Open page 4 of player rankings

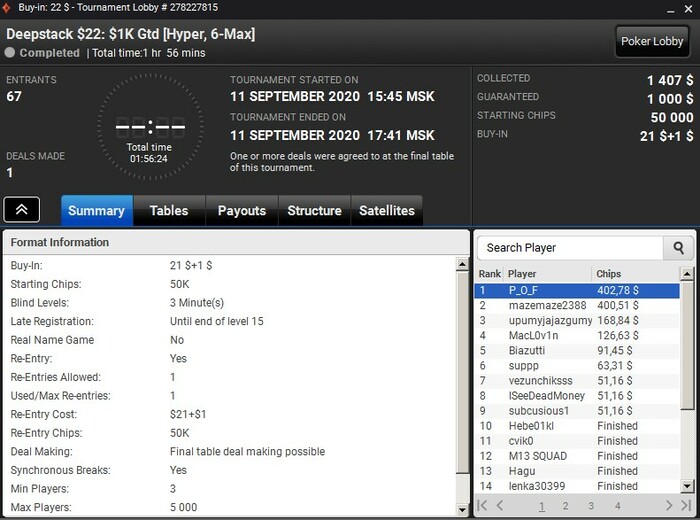coord(618,506)
